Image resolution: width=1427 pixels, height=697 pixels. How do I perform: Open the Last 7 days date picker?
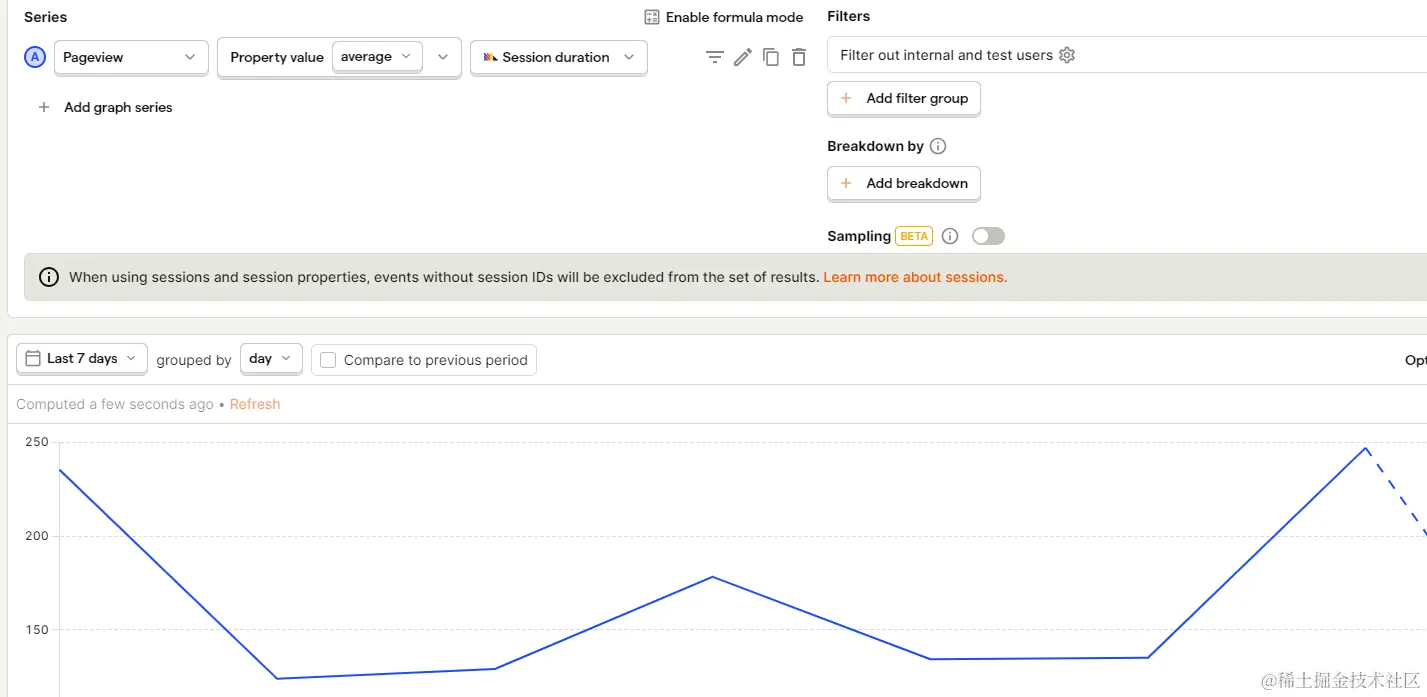click(x=82, y=358)
